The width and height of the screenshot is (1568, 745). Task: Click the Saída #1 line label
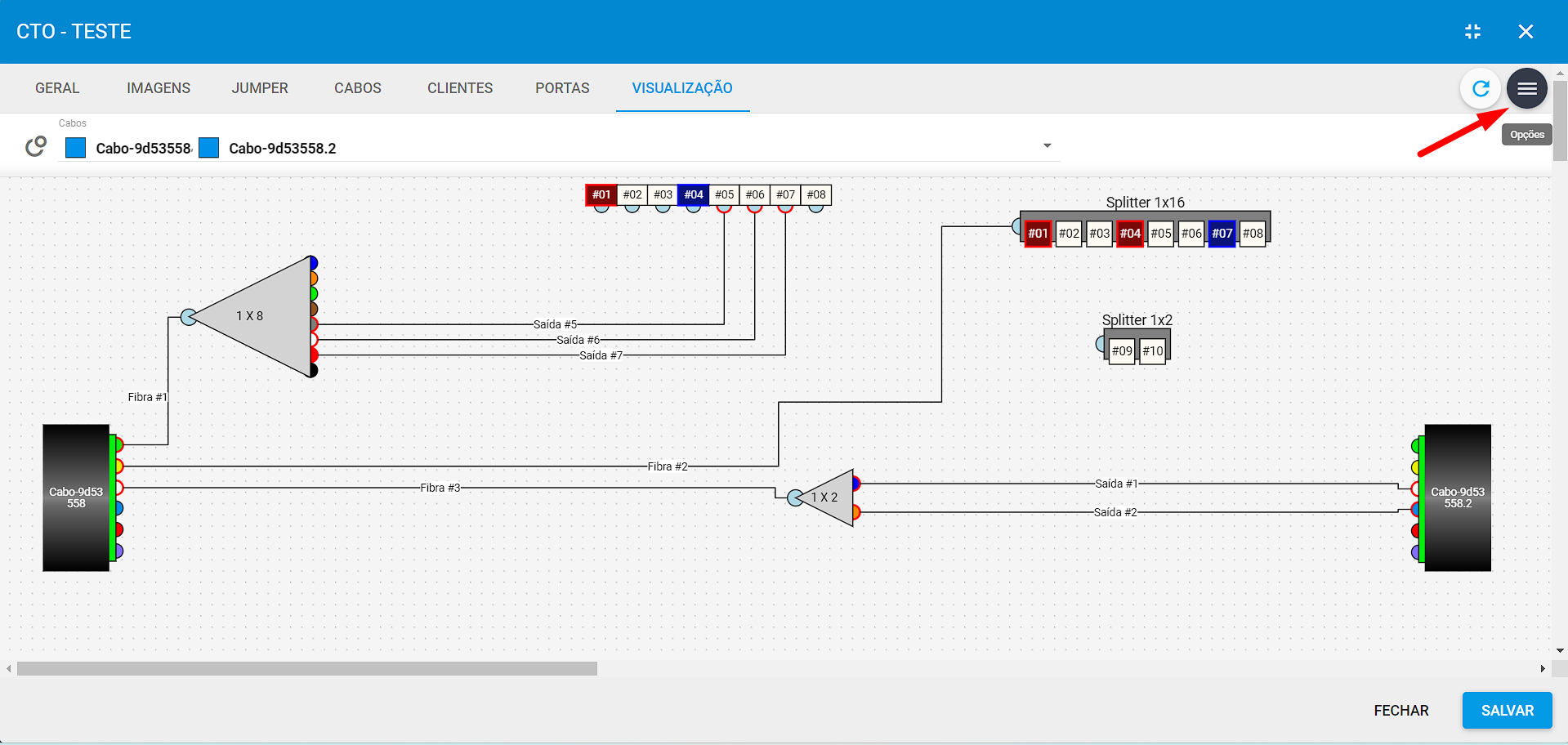coord(1116,484)
